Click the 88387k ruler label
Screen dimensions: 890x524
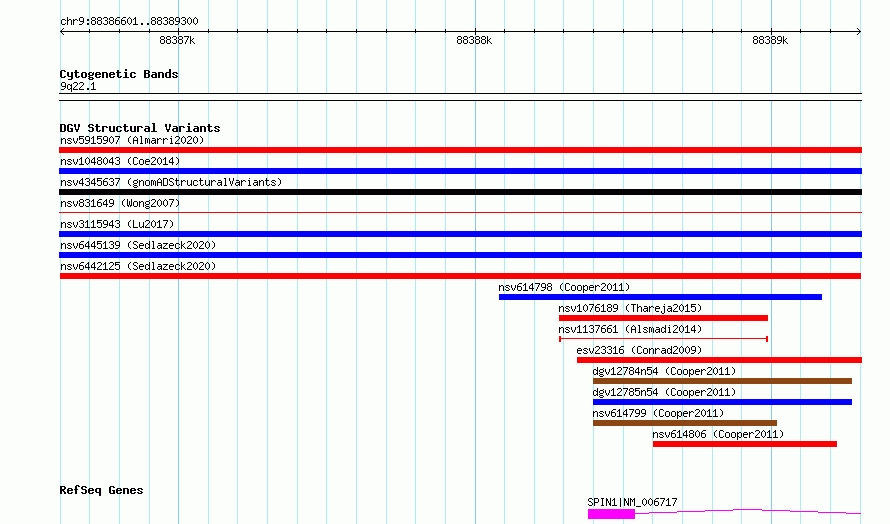click(177, 41)
